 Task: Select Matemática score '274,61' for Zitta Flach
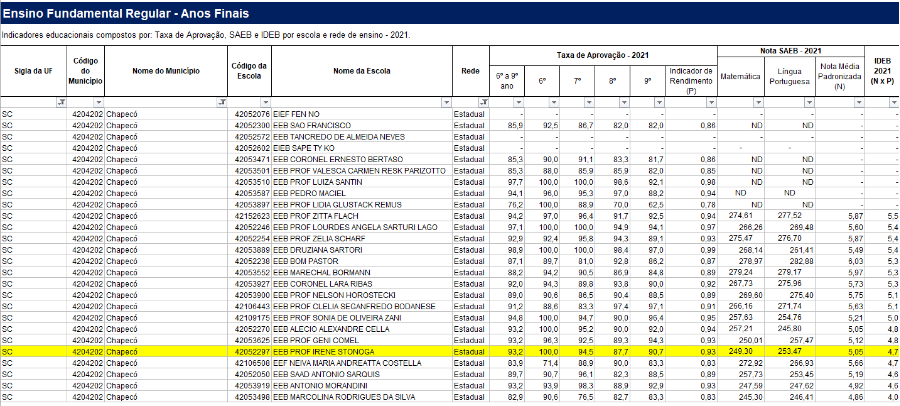[x=741, y=216]
